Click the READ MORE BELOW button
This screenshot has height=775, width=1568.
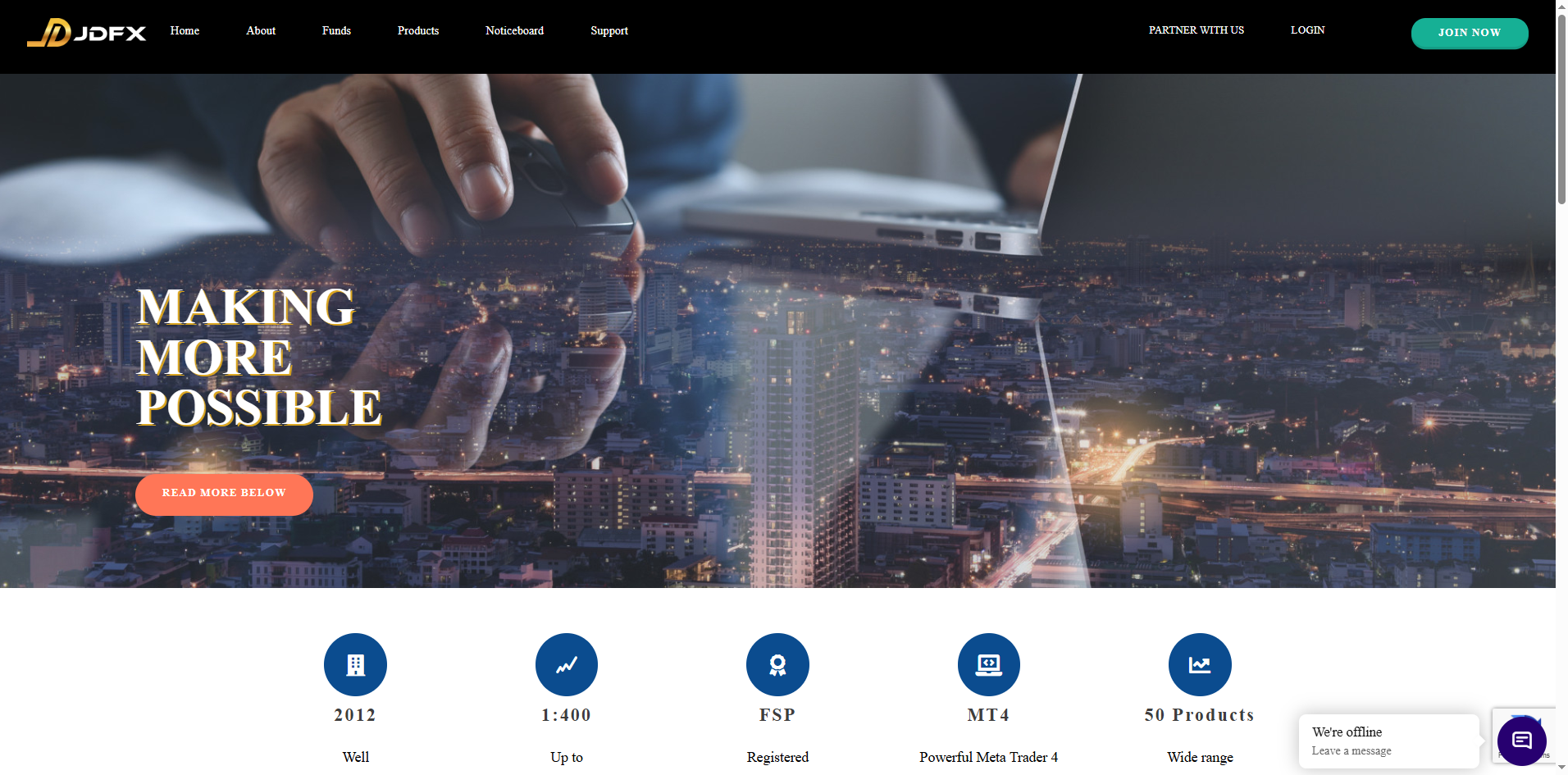pos(224,494)
